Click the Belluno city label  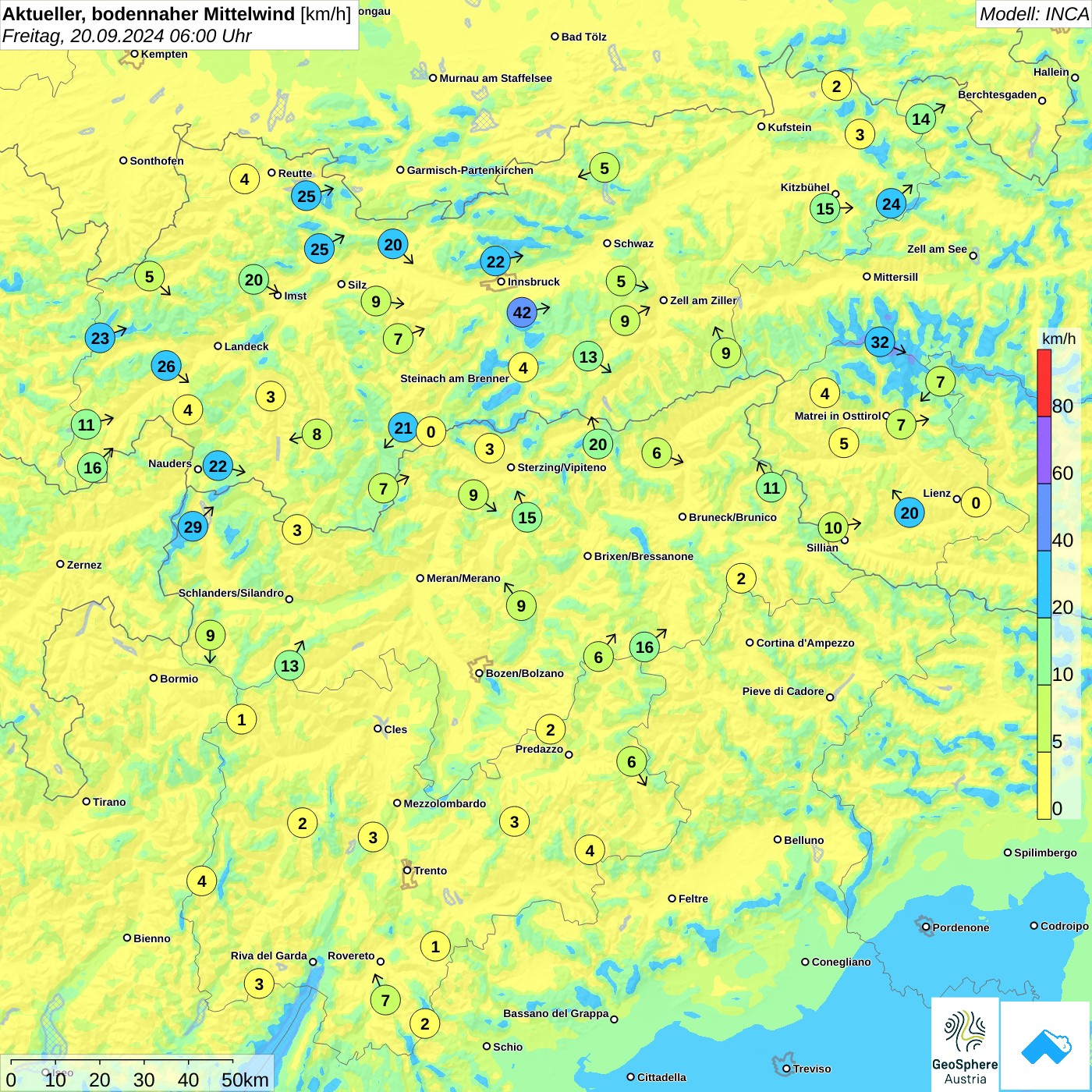coord(803,840)
